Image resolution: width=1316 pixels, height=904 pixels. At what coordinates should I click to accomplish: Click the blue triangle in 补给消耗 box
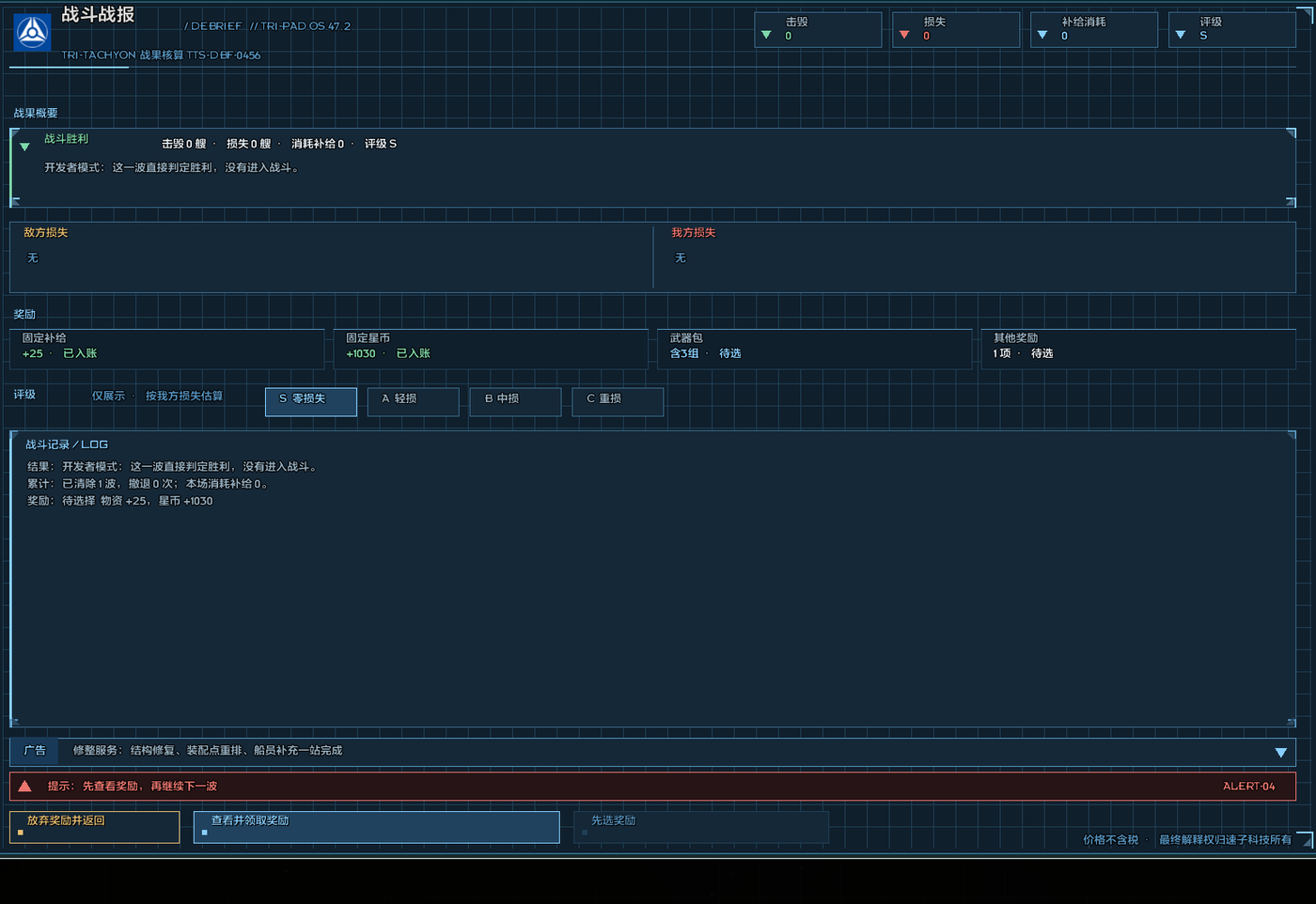[1042, 35]
